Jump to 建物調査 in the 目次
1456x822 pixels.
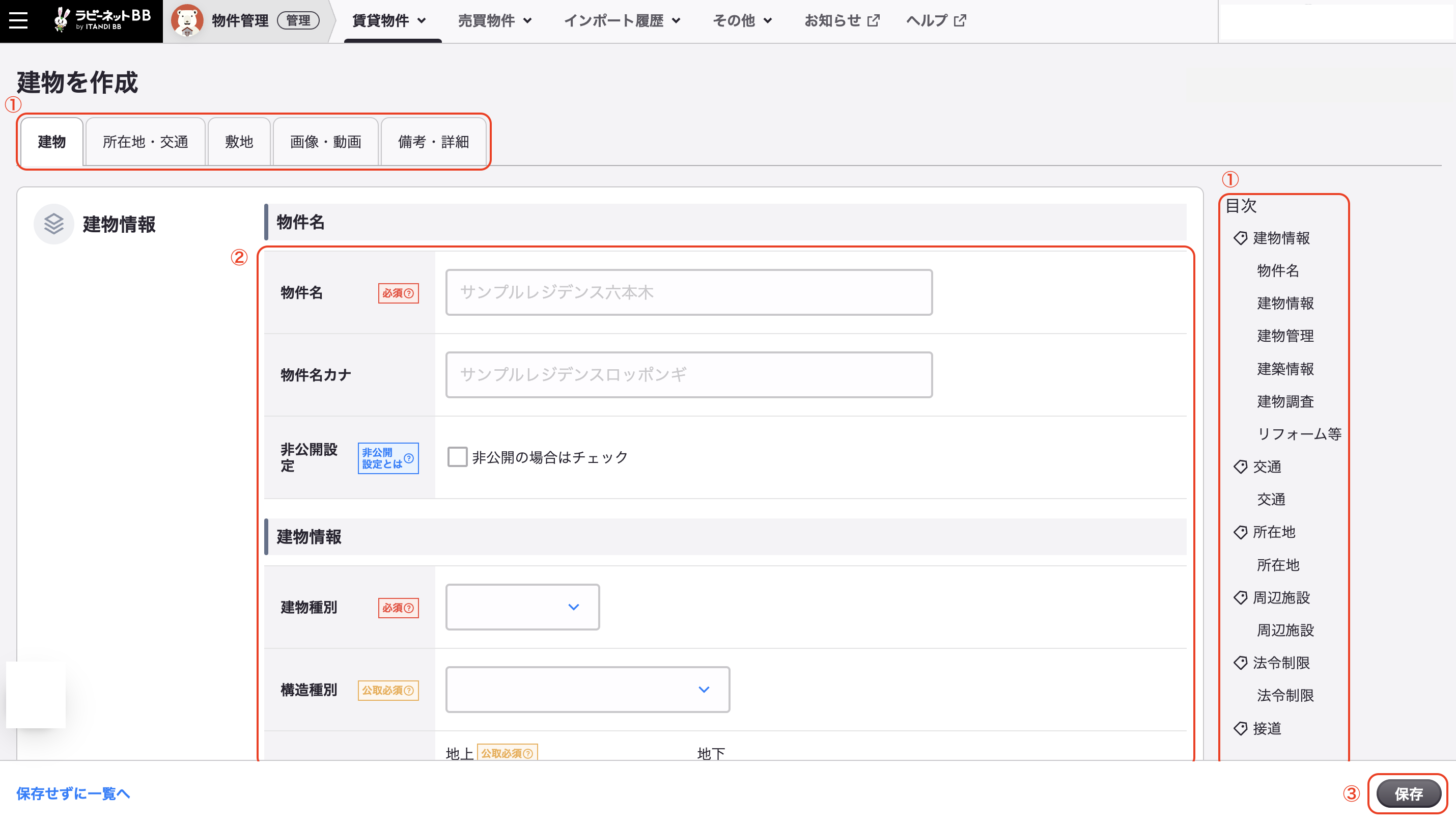(x=1285, y=401)
